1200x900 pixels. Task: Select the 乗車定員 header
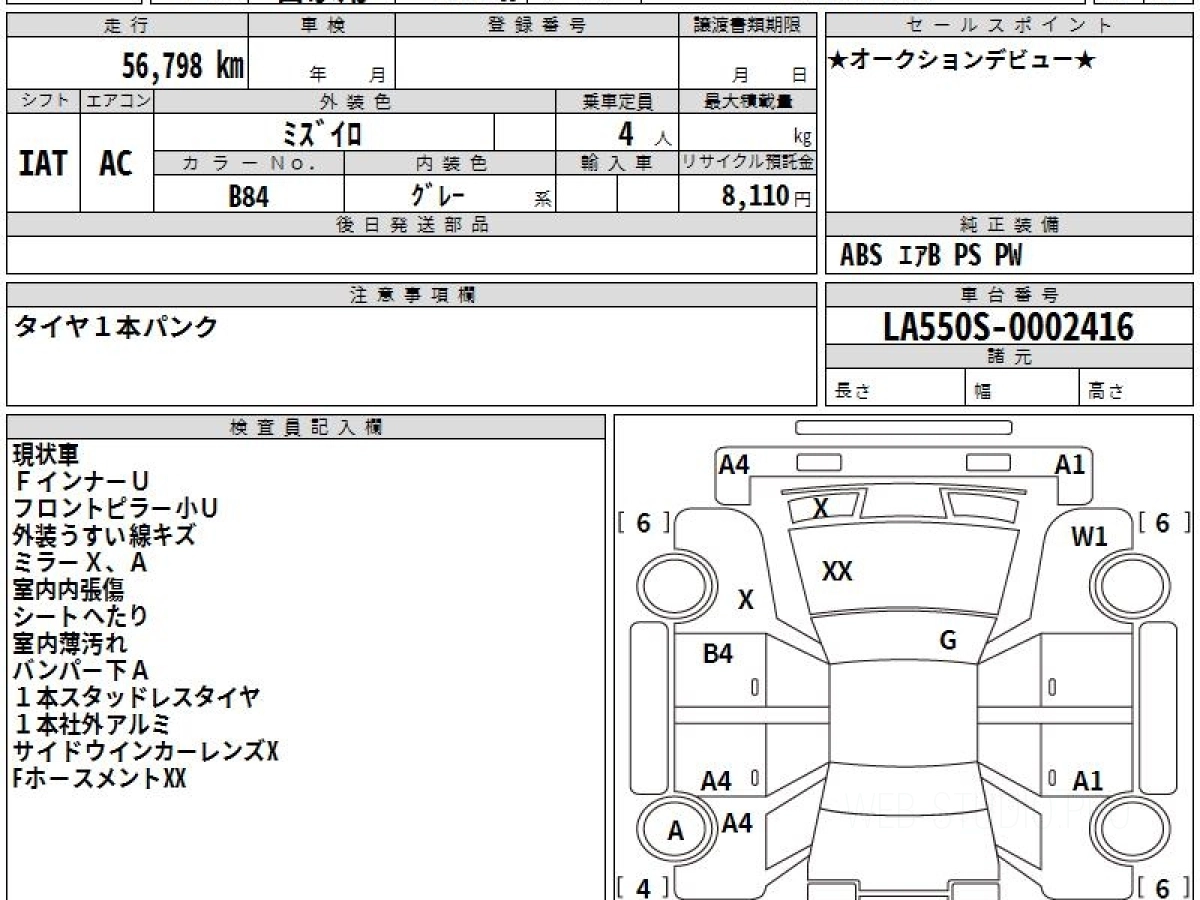617,101
